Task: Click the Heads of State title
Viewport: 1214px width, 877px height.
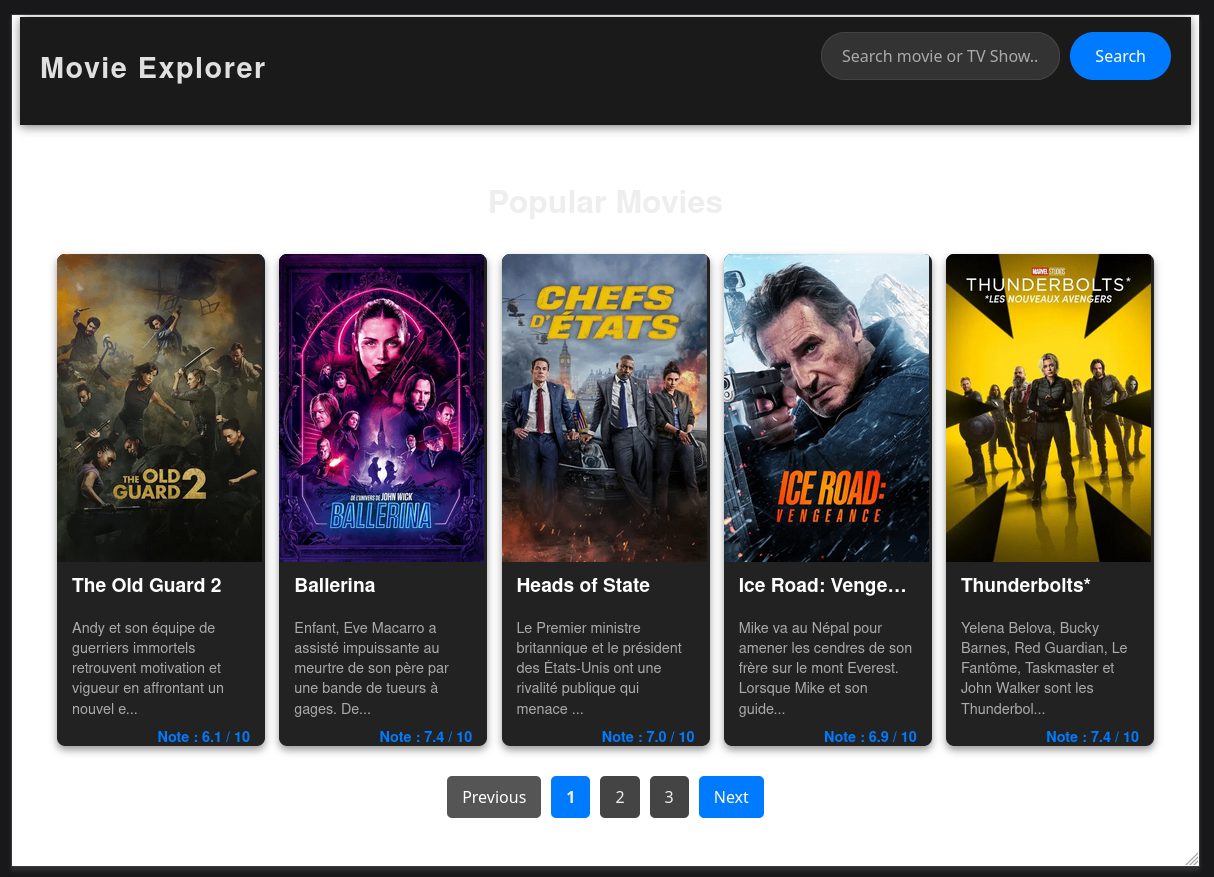Action: tap(583, 585)
